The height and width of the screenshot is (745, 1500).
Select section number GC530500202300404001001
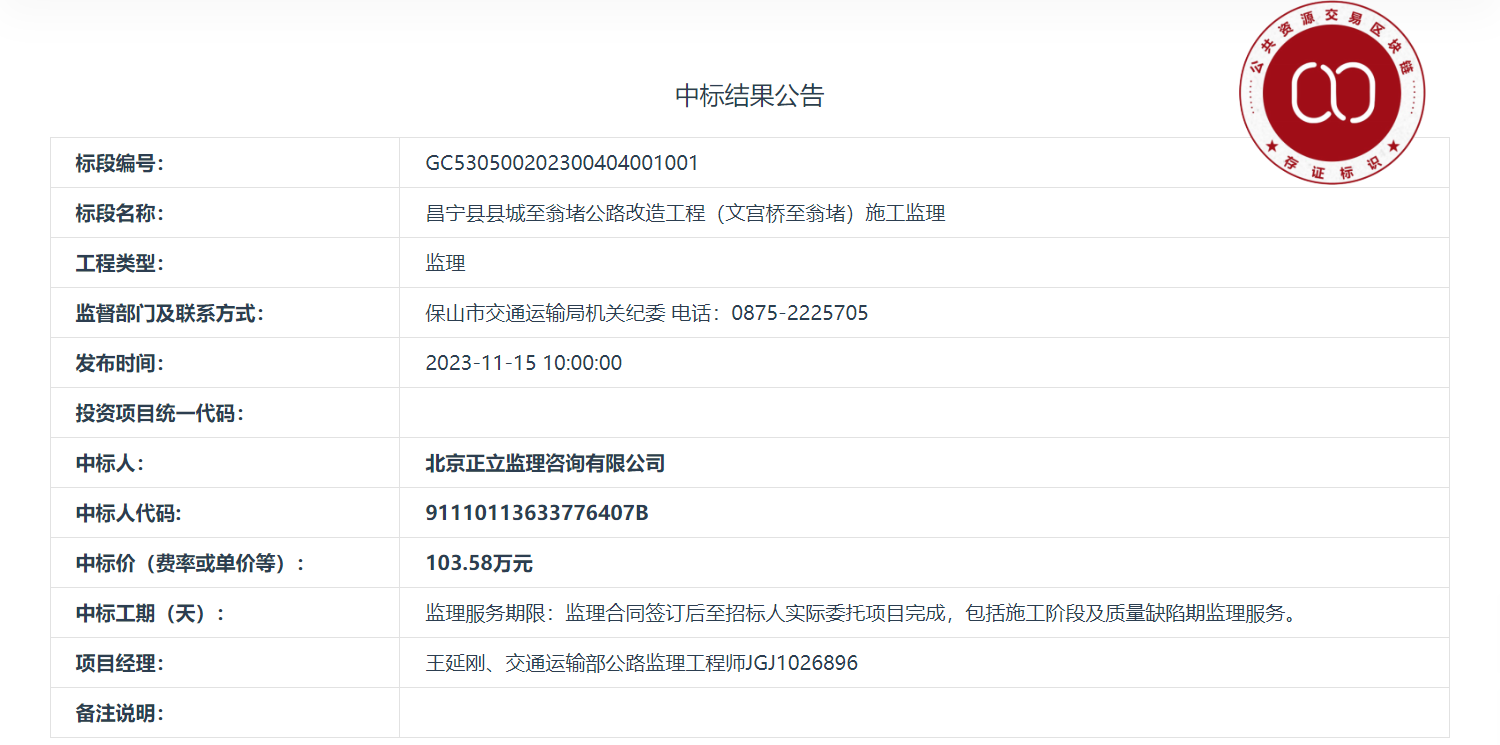(x=562, y=163)
